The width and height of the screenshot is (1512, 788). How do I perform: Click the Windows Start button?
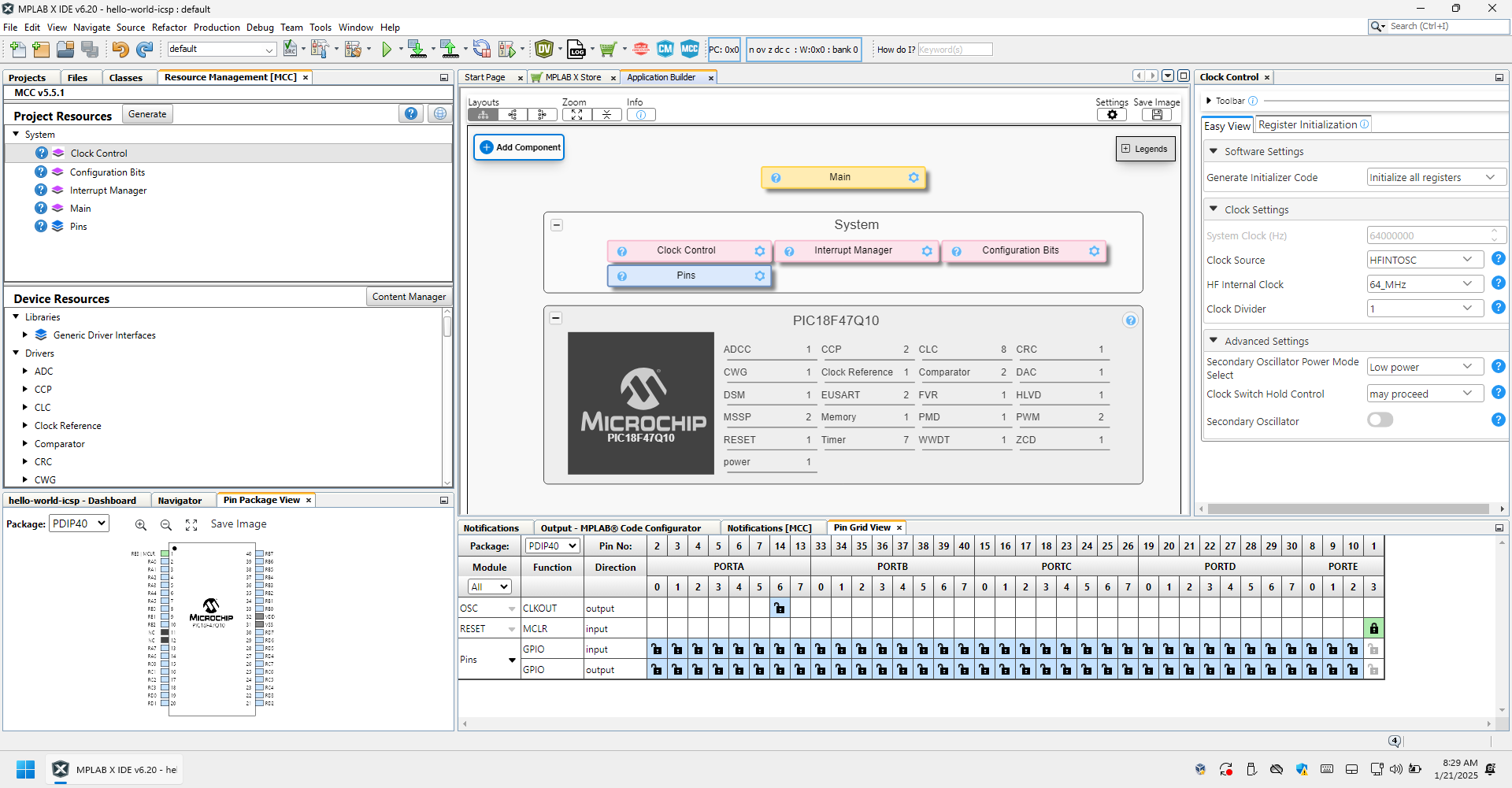coord(25,769)
